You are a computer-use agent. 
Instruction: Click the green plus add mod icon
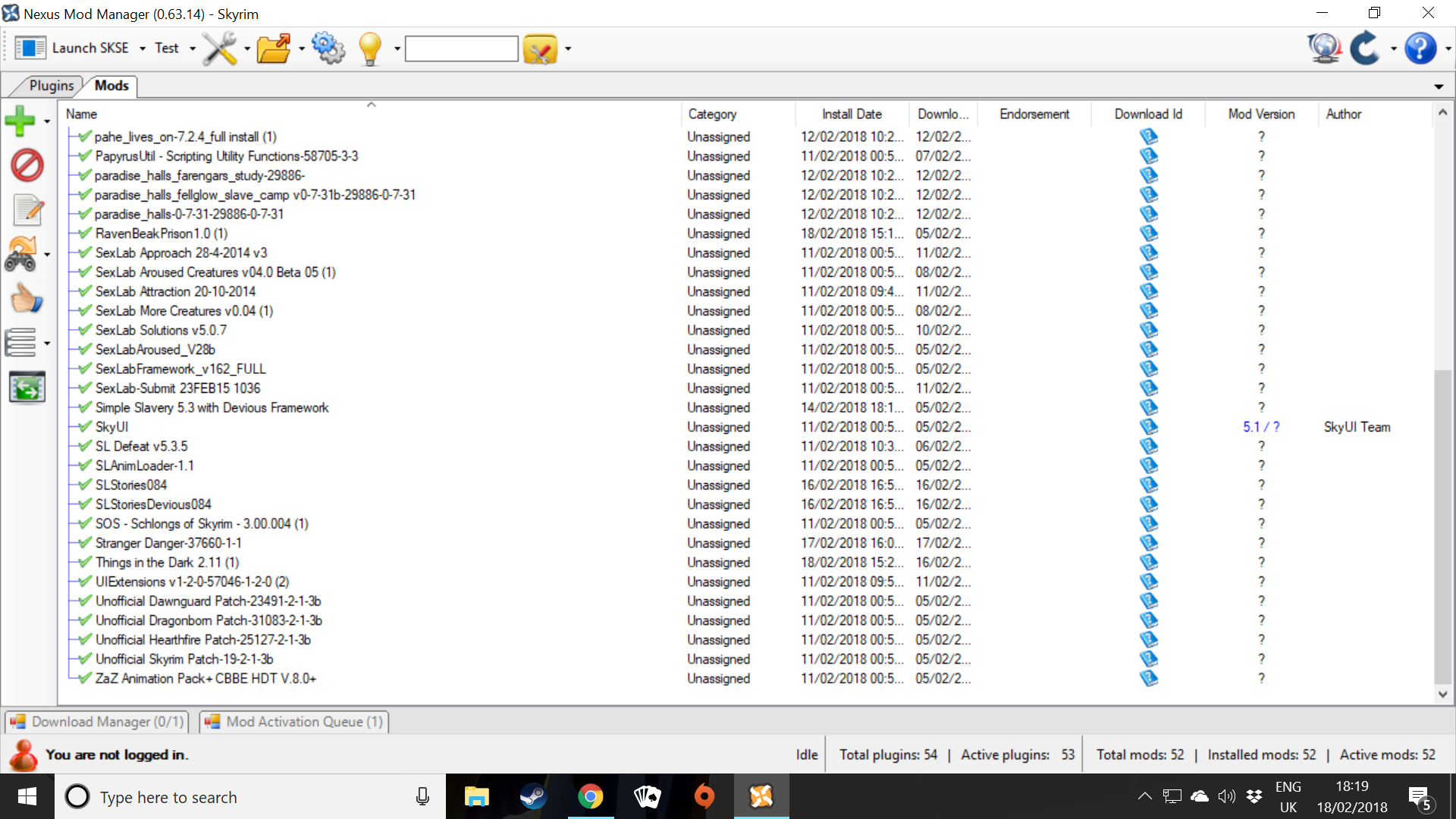coord(20,121)
